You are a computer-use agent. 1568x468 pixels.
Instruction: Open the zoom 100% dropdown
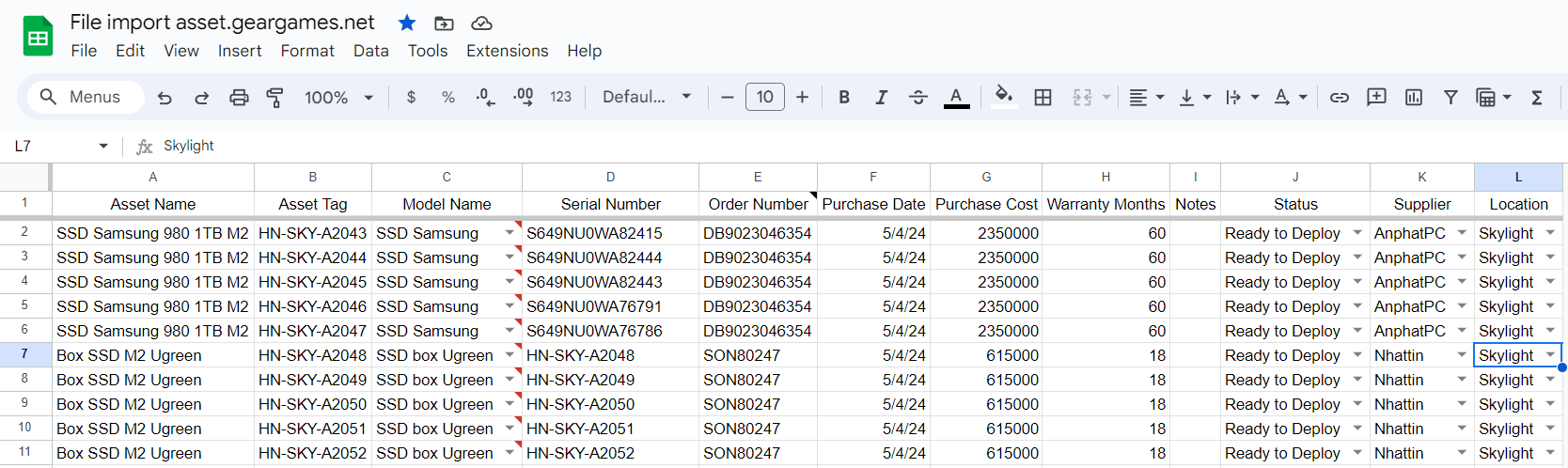(338, 97)
